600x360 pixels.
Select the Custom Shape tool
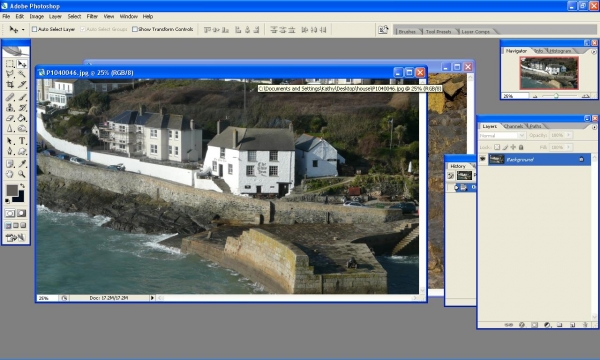22,151
